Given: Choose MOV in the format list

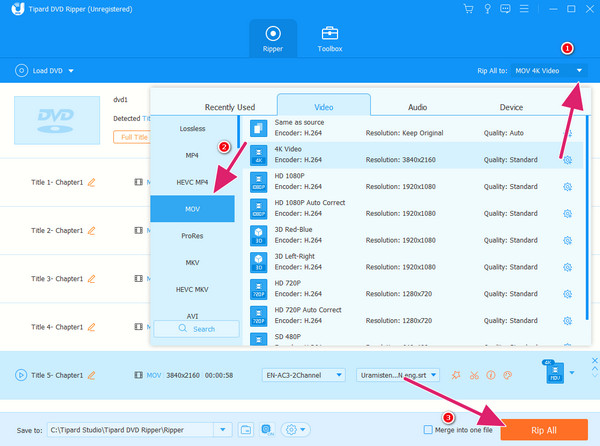Looking at the screenshot, I should (x=192, y=209).
